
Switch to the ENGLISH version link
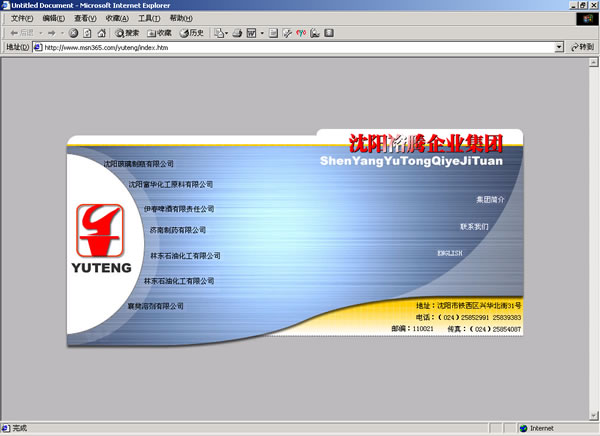click(450, 253)
